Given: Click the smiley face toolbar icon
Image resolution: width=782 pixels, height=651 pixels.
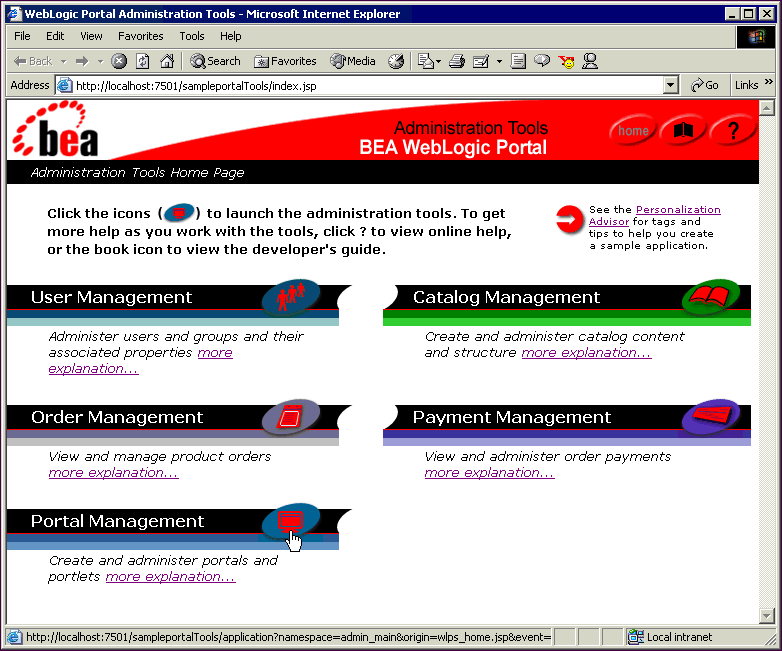Looking at the screenshot, I should click(x=567, y=61).
